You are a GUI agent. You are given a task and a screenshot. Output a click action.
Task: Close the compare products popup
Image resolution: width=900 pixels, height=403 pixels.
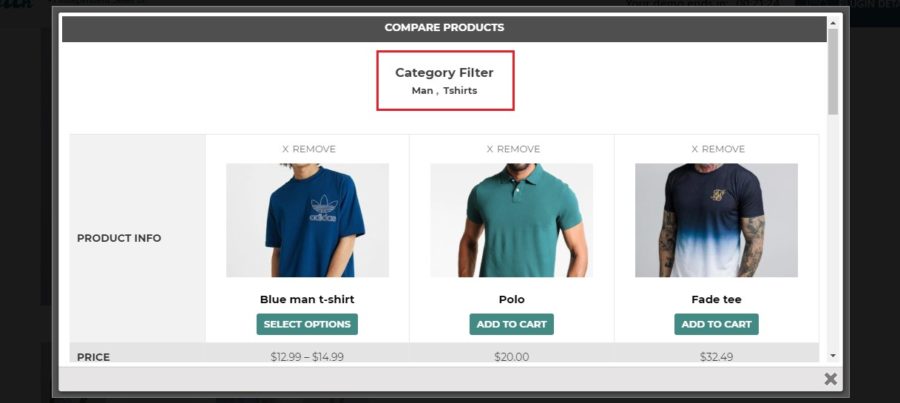830,378
